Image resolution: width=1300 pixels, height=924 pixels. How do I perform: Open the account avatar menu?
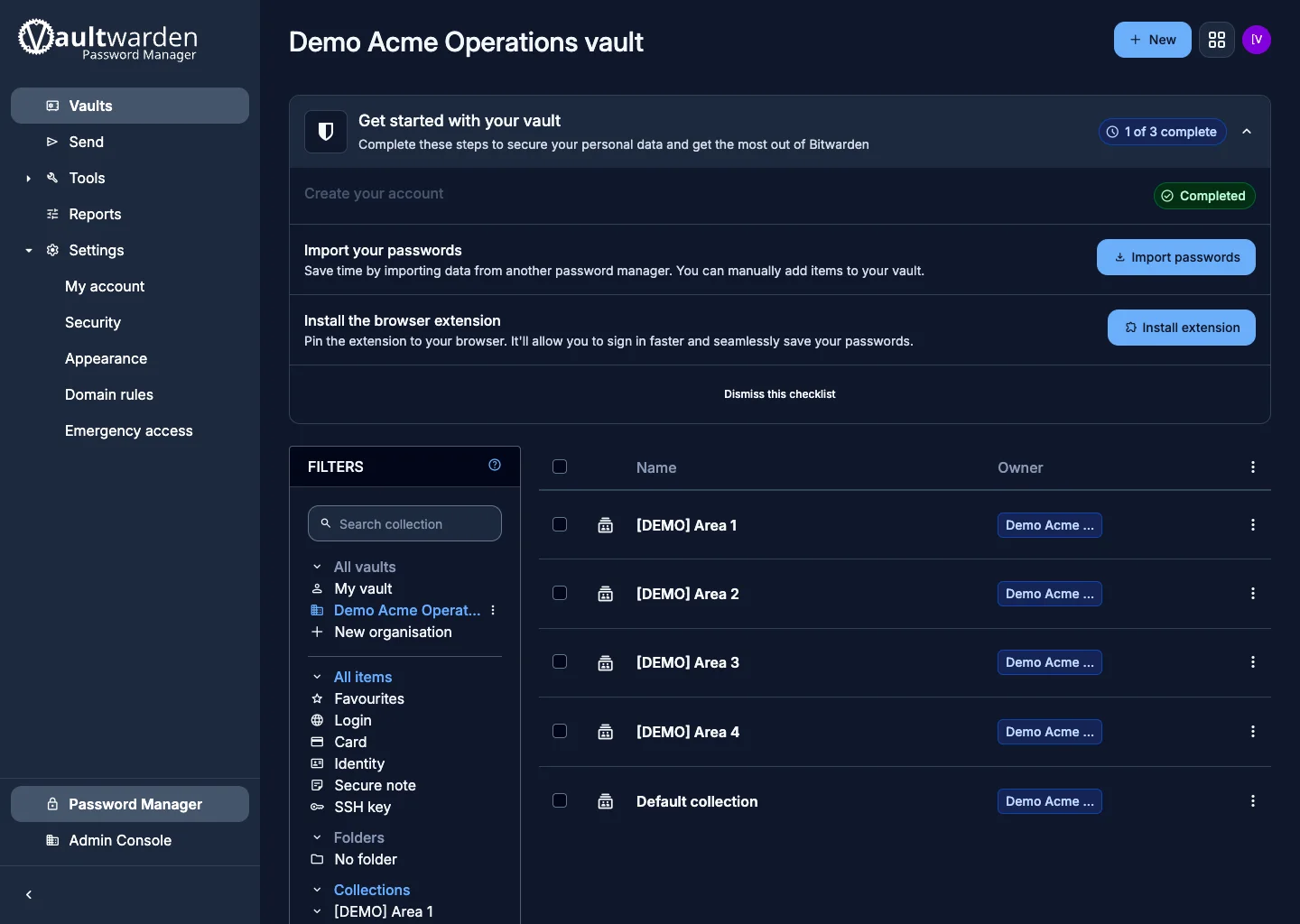1257,40
